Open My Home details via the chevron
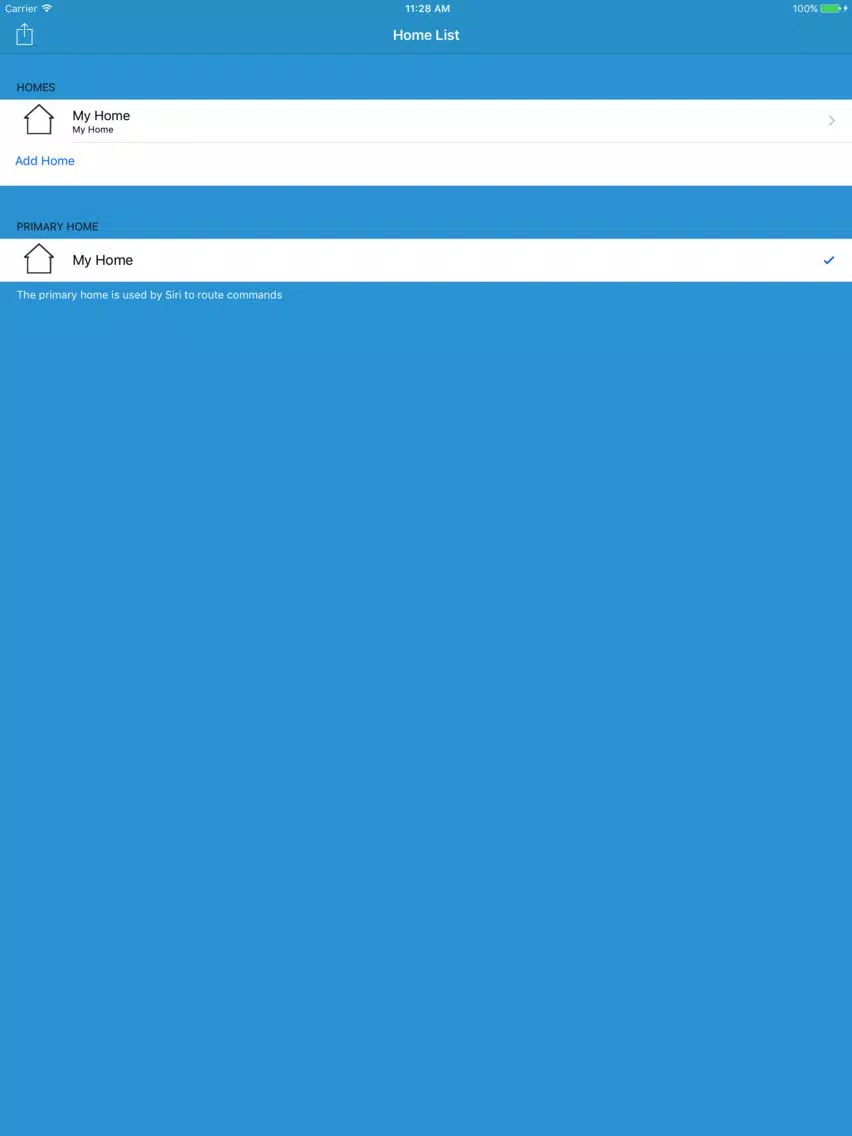 832,121
